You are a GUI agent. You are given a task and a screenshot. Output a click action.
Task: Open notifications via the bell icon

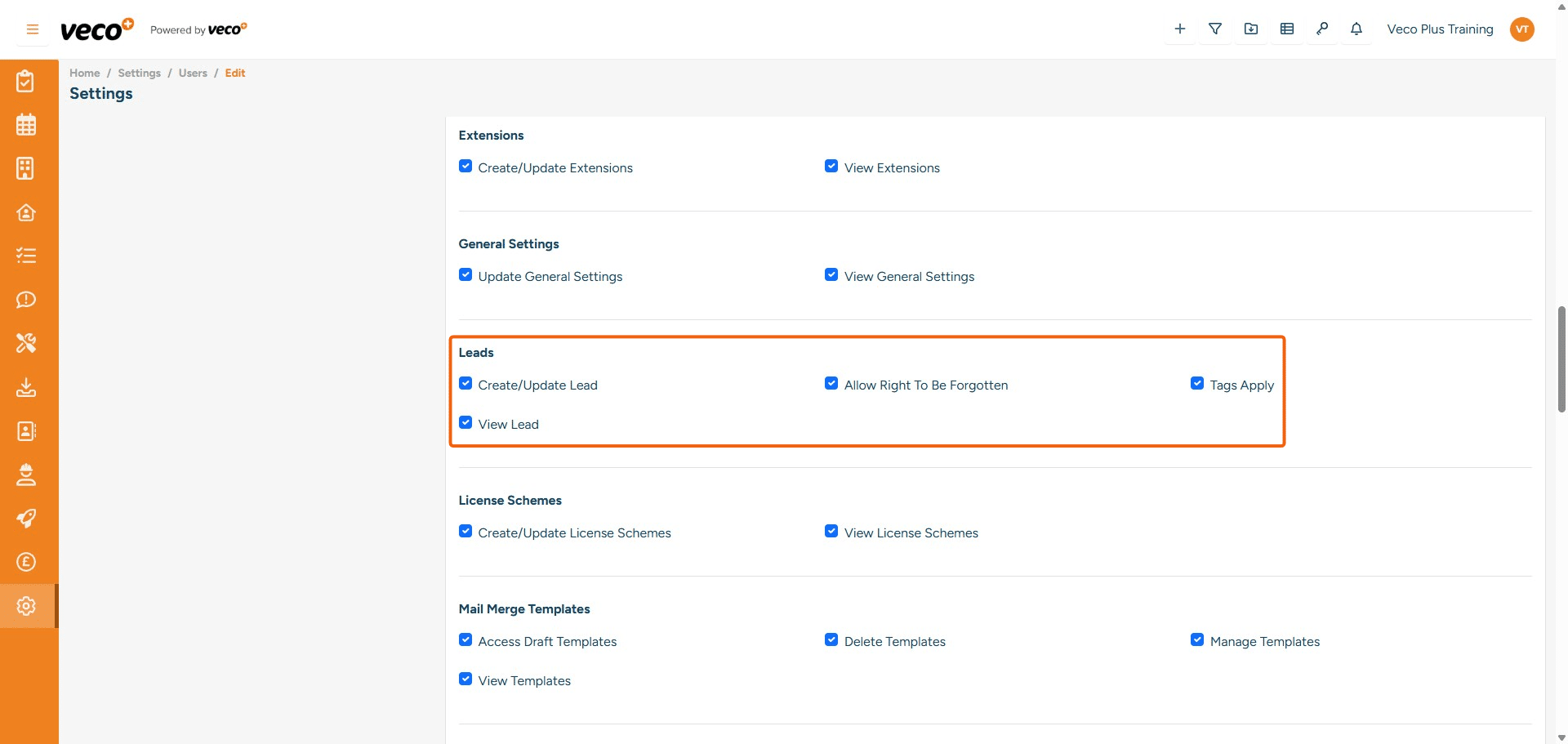click(1356, 29)
